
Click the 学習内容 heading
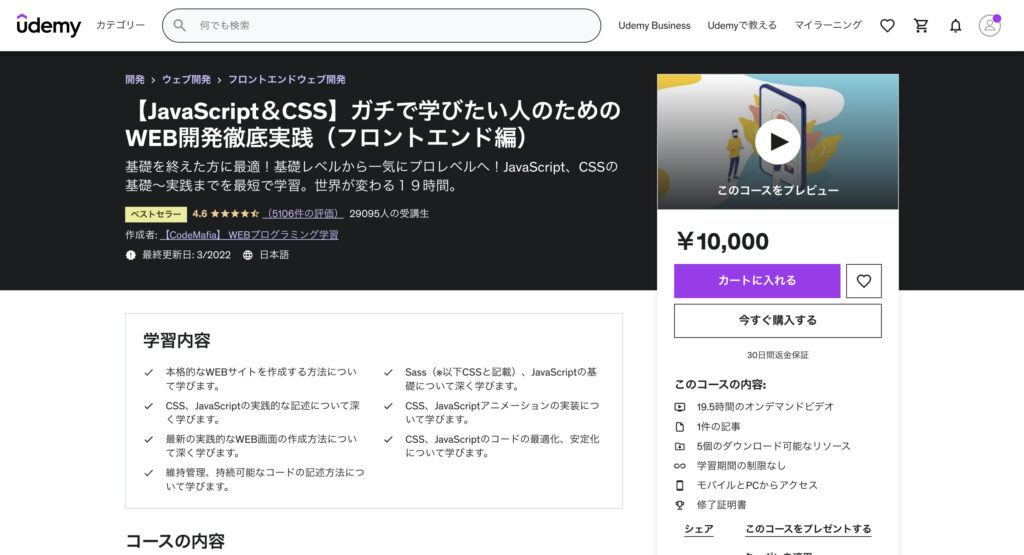177,340
